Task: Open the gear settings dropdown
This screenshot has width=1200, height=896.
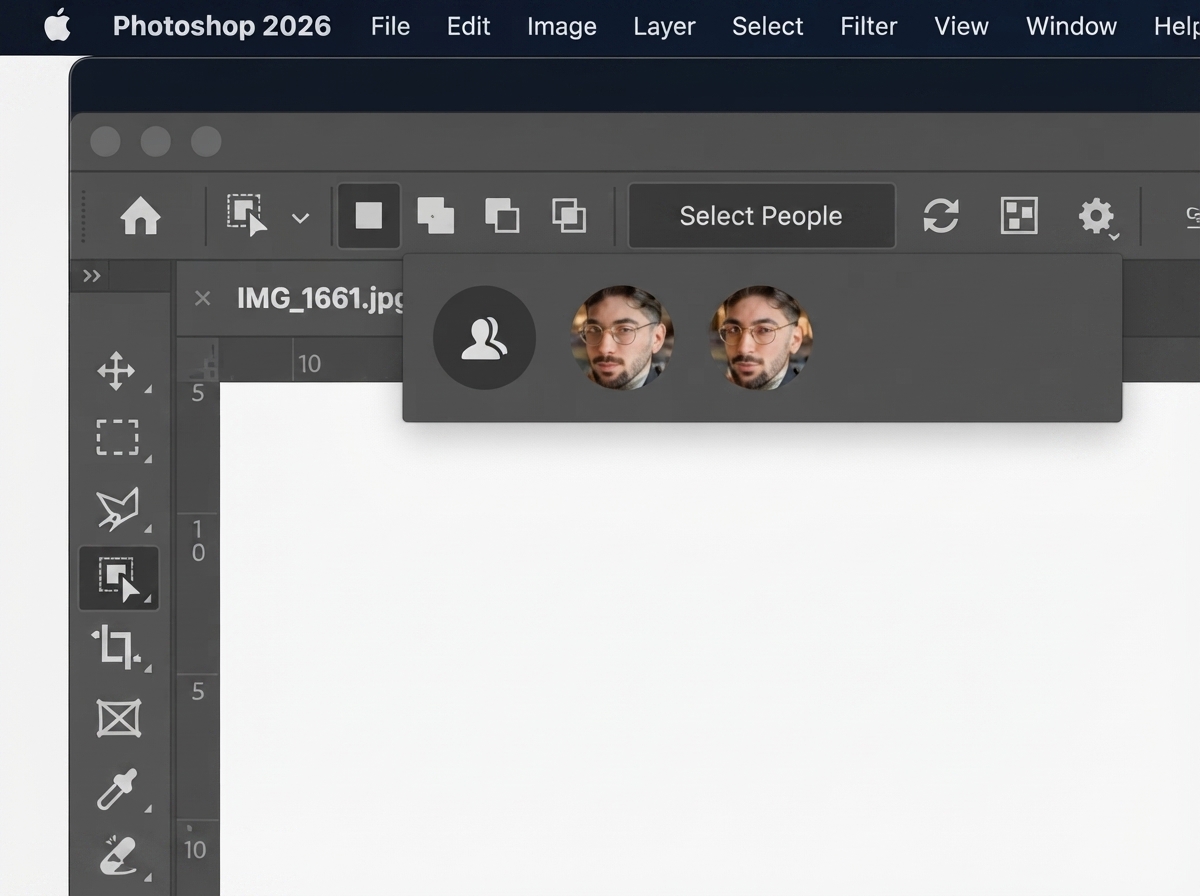Action: (1098, 218)
